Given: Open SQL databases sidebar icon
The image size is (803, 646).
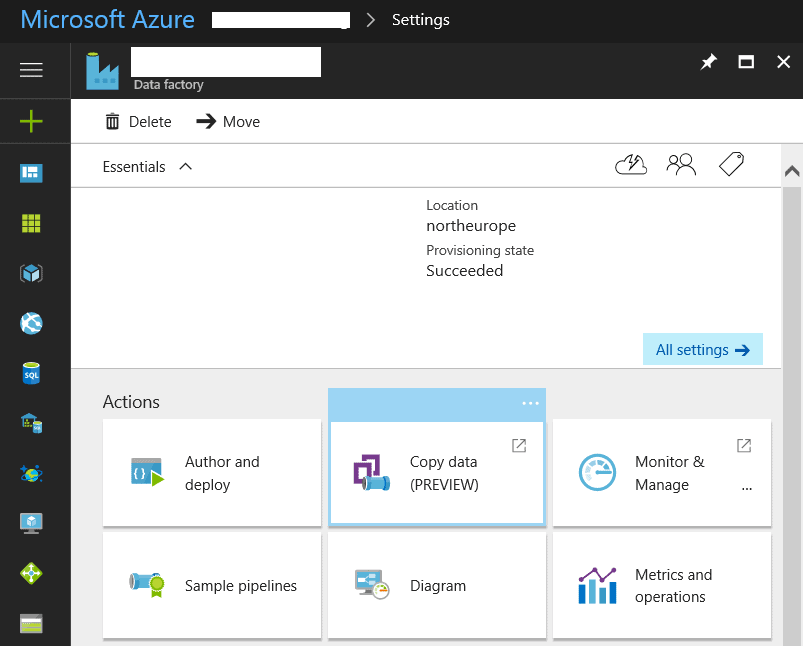Looking at the screenshot, I should (x=31, y=373).
